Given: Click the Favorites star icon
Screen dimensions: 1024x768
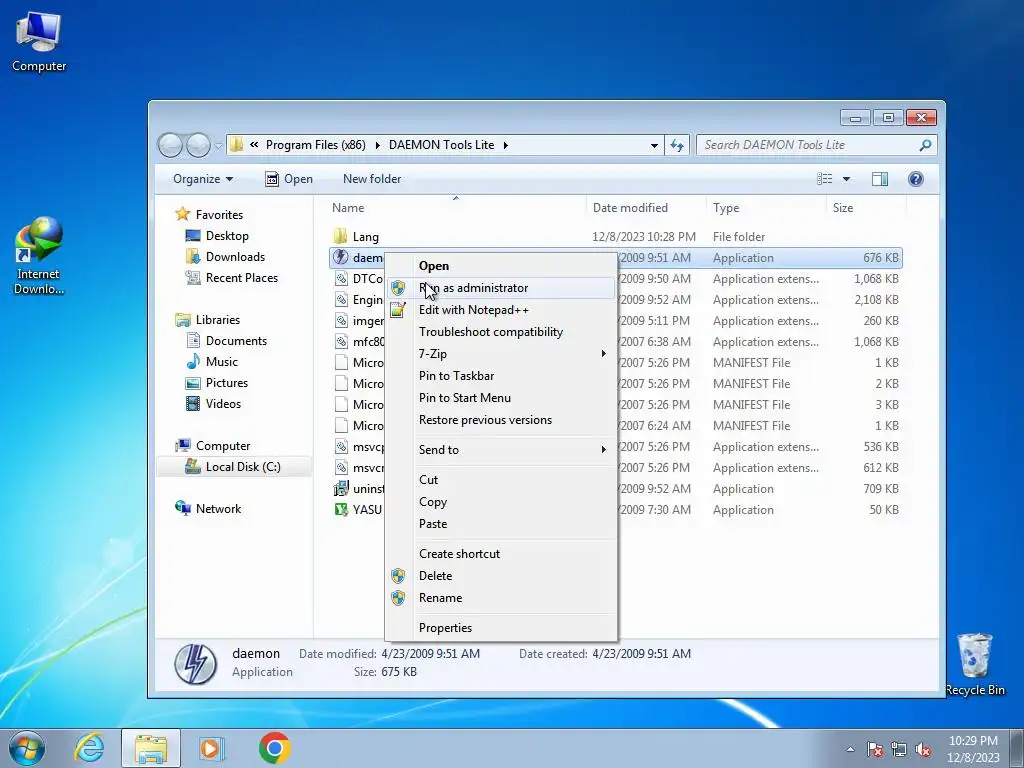Looking at the screenshot, I should pyautogui.click(x=182, y=214).
